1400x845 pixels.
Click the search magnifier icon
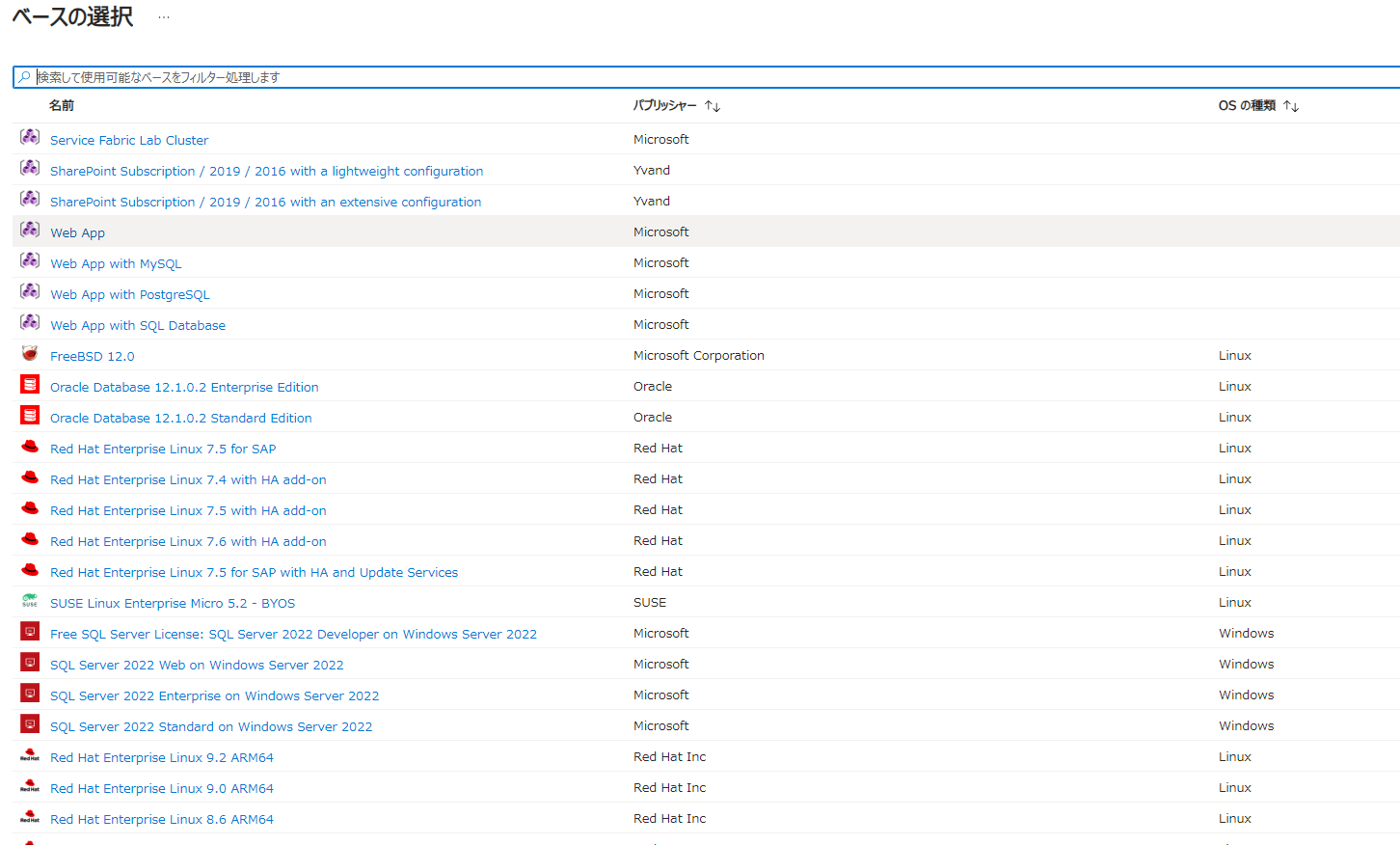tap(25, 77)
